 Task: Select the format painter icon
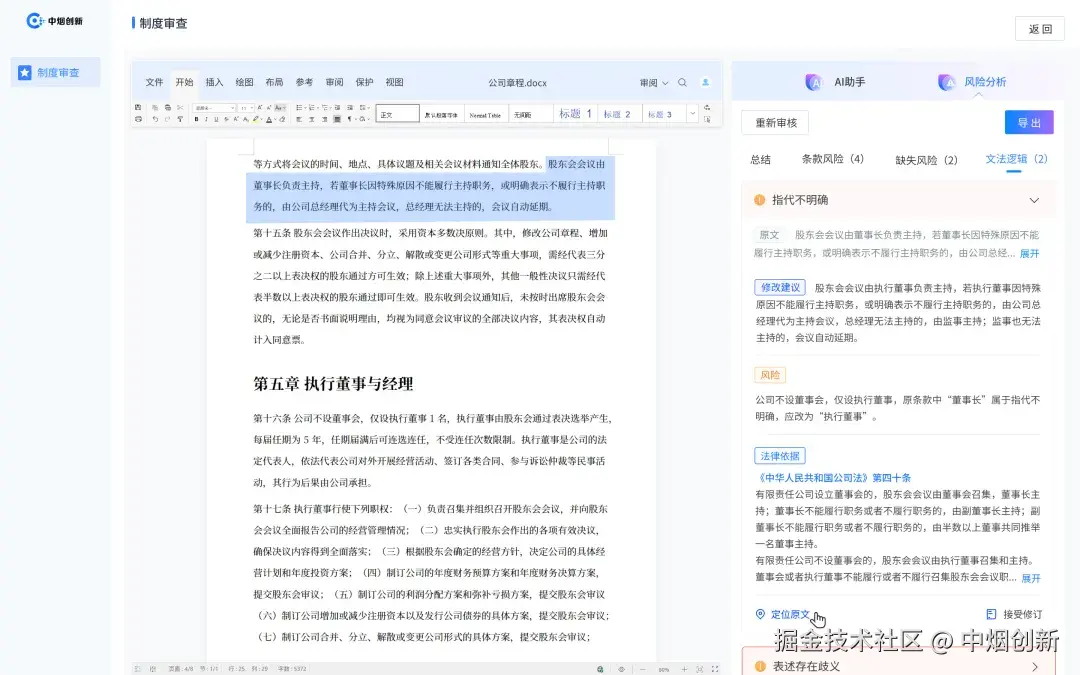(x=180, y=120)
